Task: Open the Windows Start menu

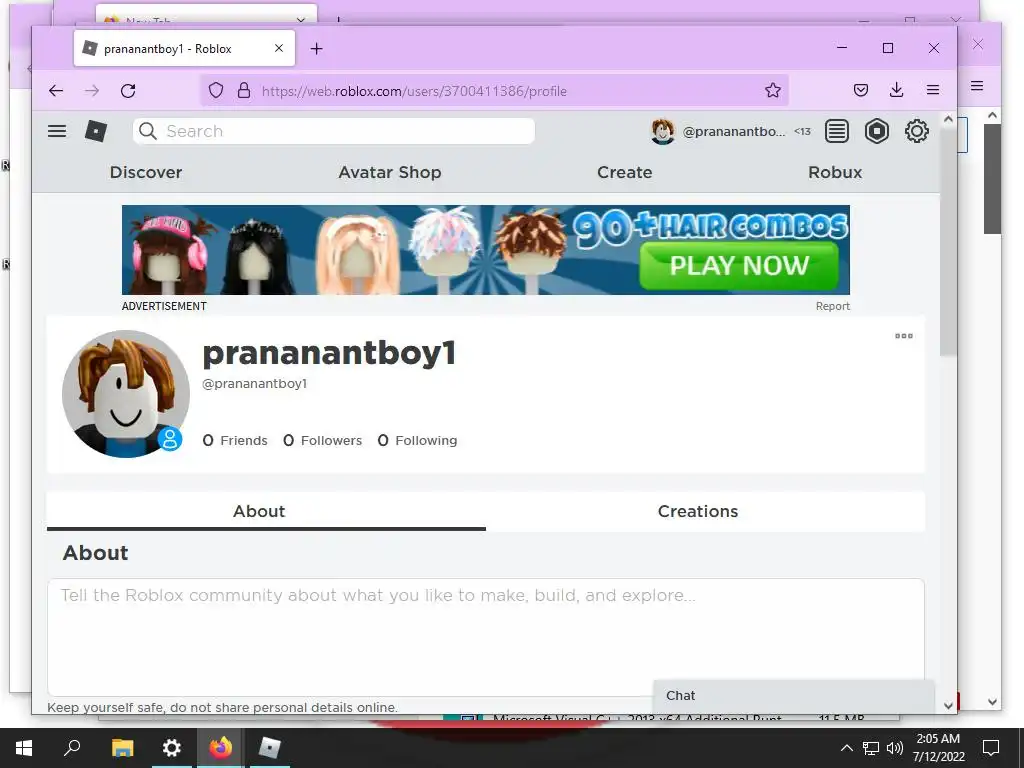Action: [x=24, y=748]
